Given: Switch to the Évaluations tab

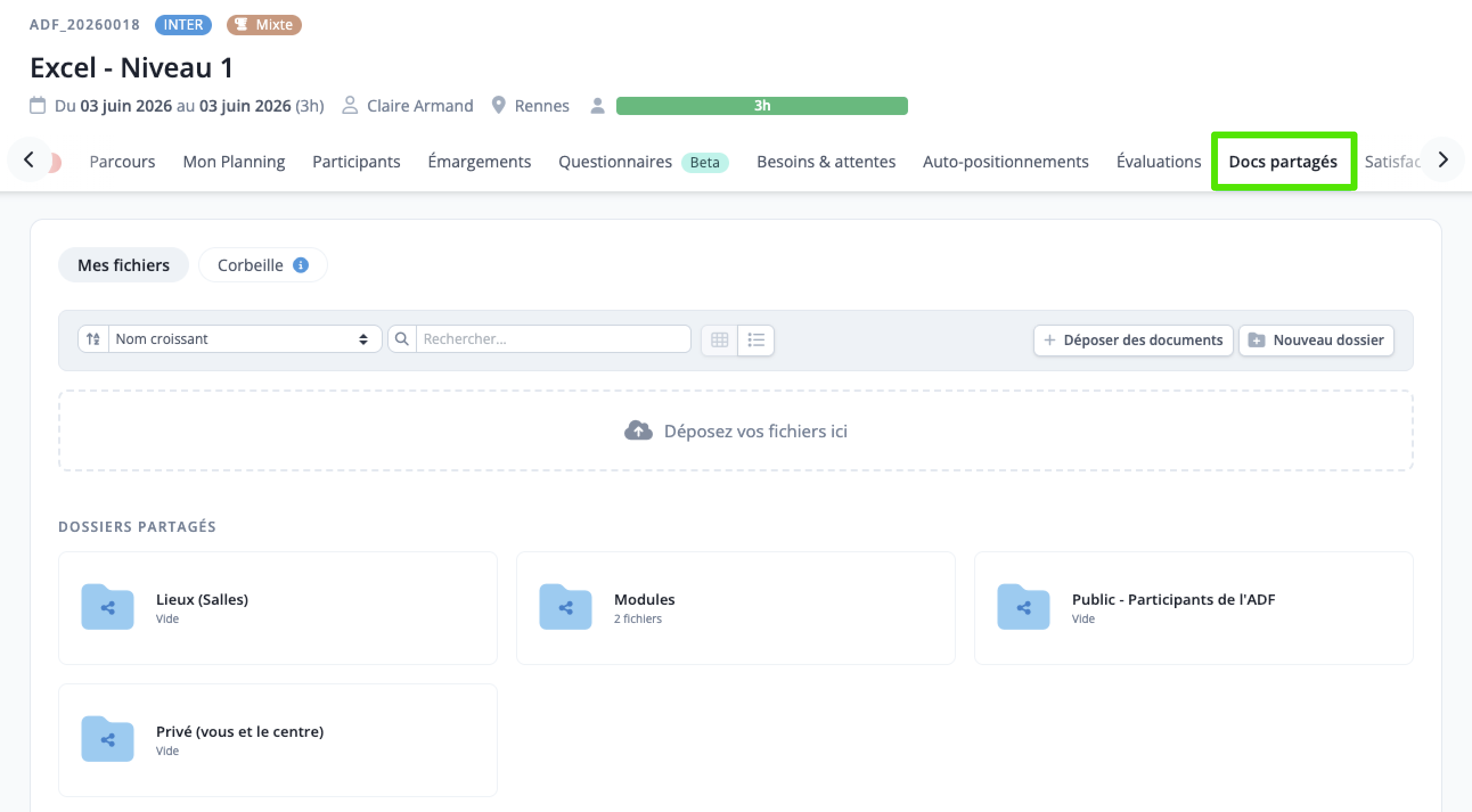Looking at the screenshot, I should (1159, 162).
